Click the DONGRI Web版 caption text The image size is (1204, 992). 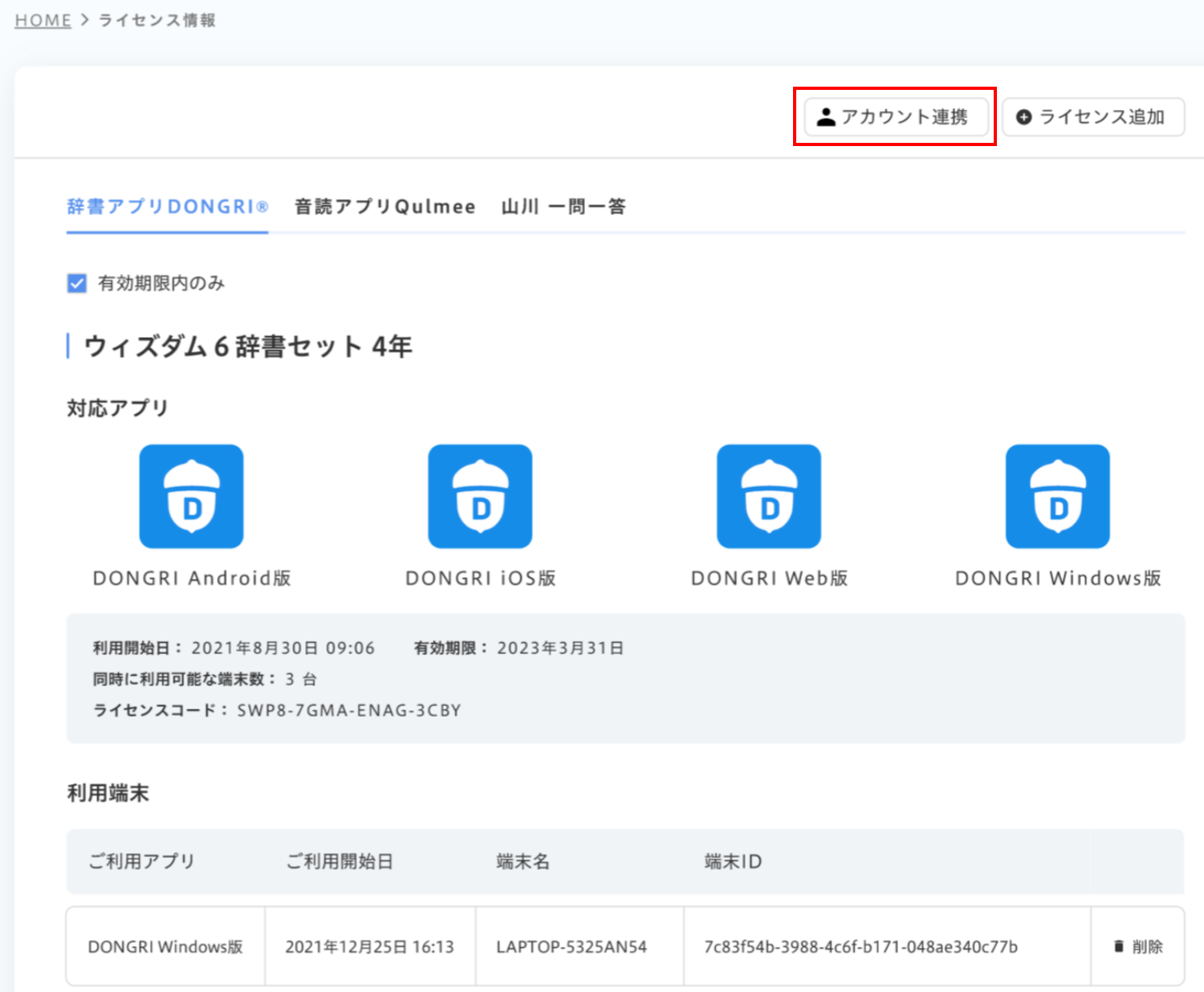(x=770, y=578)
